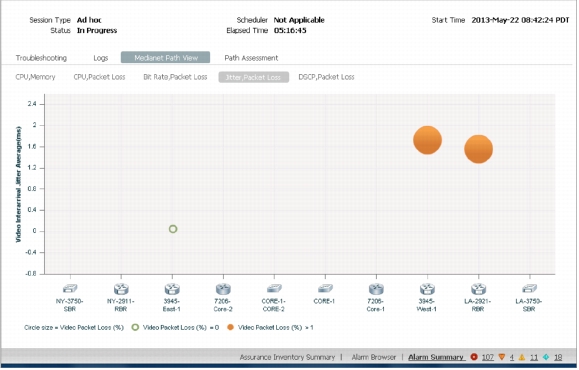Viewport: 579px width, 370px height.
Task: Click the start time '2013-May-22 08:42:24 PDT'
Action: click(520, 20)
